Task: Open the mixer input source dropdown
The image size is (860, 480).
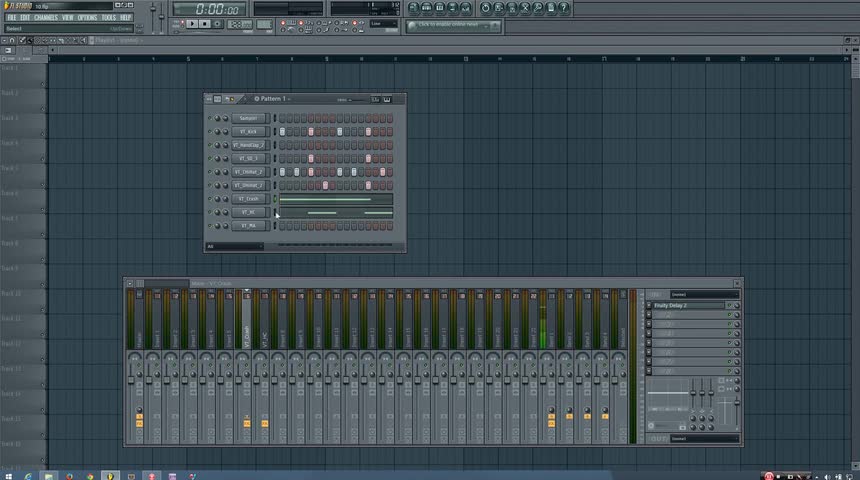Action: coord(705,294)
